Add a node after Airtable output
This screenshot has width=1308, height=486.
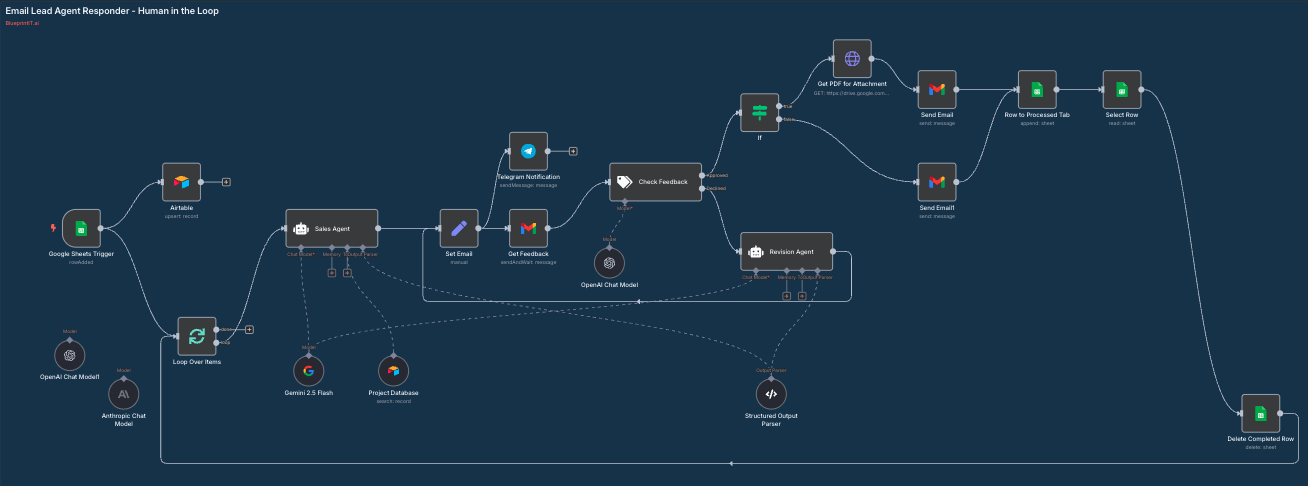227,182
